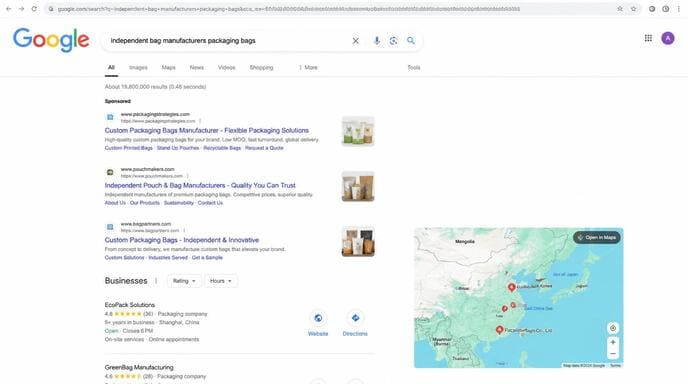
Task: Click the Our Products sitelink
Action: pos(145,203)
